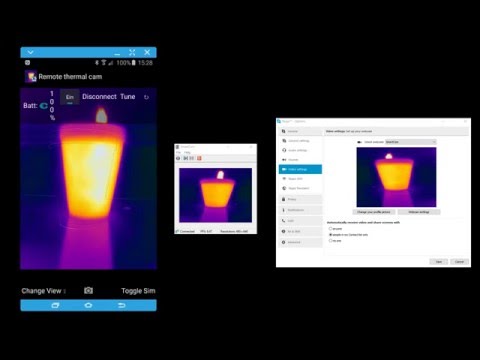
Task: Click the Resolution text in SmartCam status bar
Action: 234,231
